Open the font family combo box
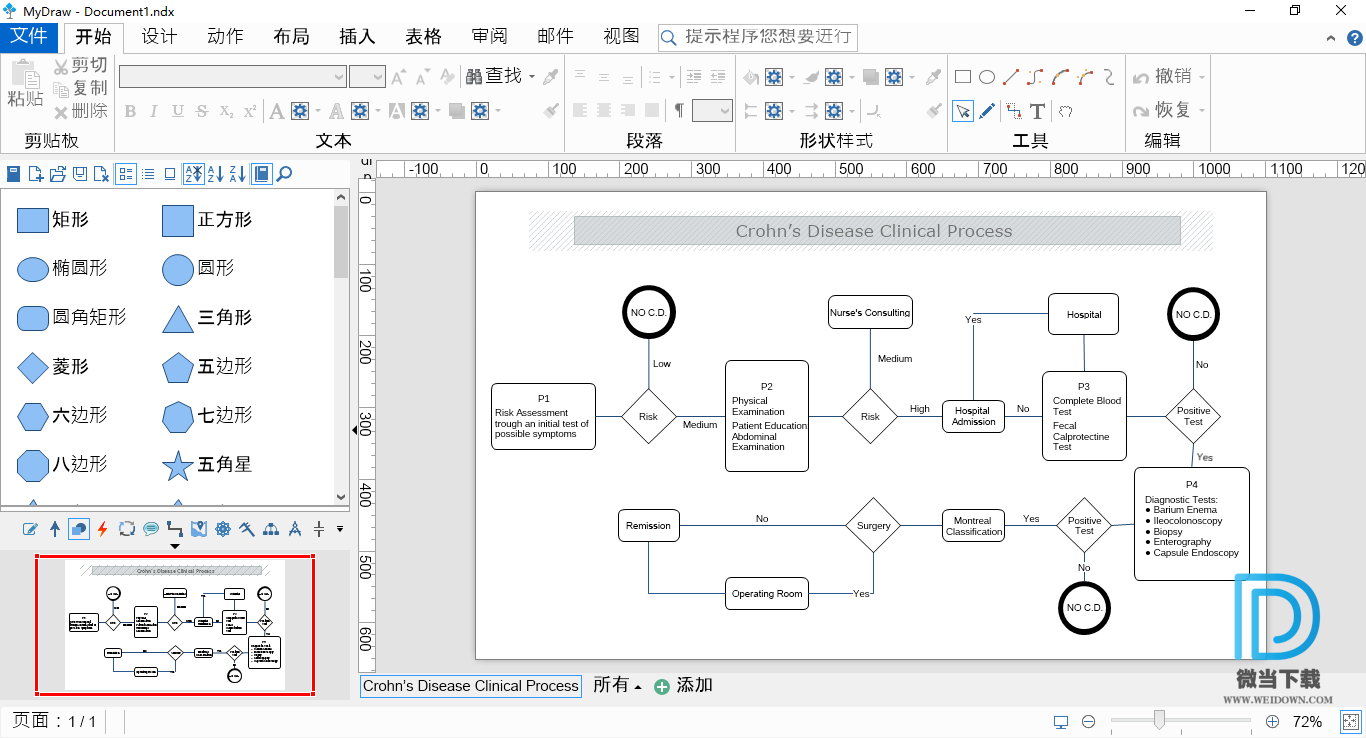Image resolution: width=1366 pixels, height=738 pixels. pos(233,77)
